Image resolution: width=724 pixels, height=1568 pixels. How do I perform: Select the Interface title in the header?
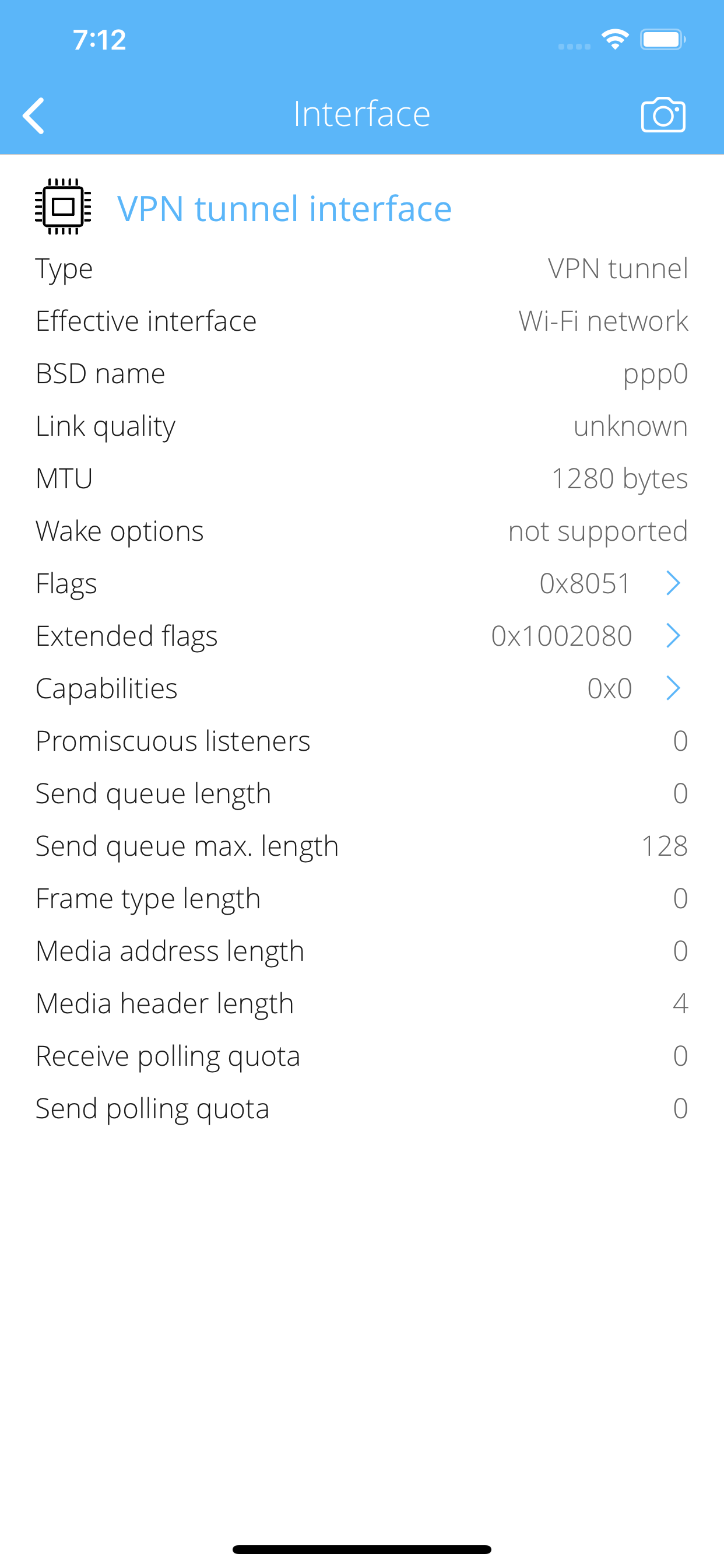pyautogui.click(x=361, y=113)
